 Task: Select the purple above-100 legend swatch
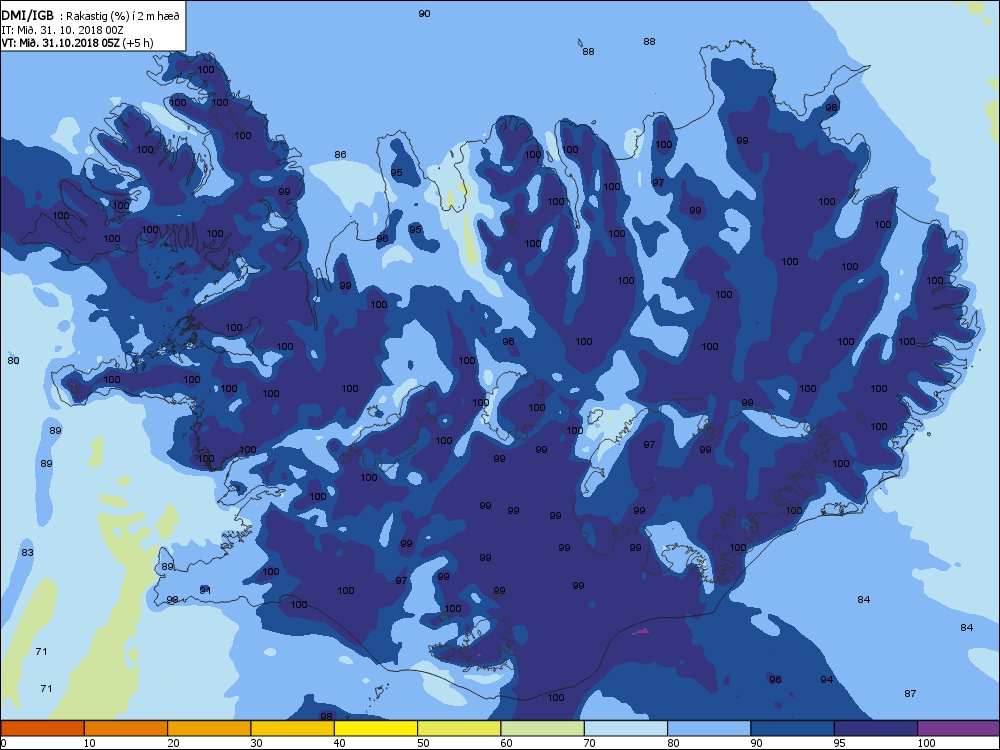click(959, 728)
